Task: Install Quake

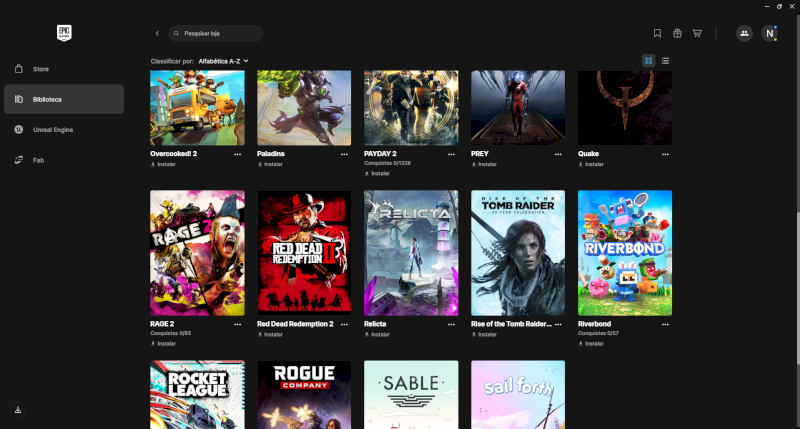Action: tap(591, 164)
